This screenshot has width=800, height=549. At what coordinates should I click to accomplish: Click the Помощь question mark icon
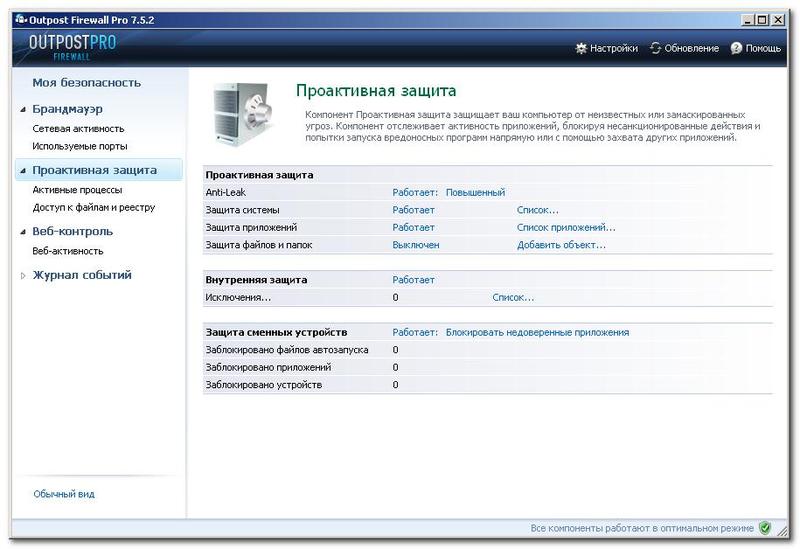click(x=736, y=48)
